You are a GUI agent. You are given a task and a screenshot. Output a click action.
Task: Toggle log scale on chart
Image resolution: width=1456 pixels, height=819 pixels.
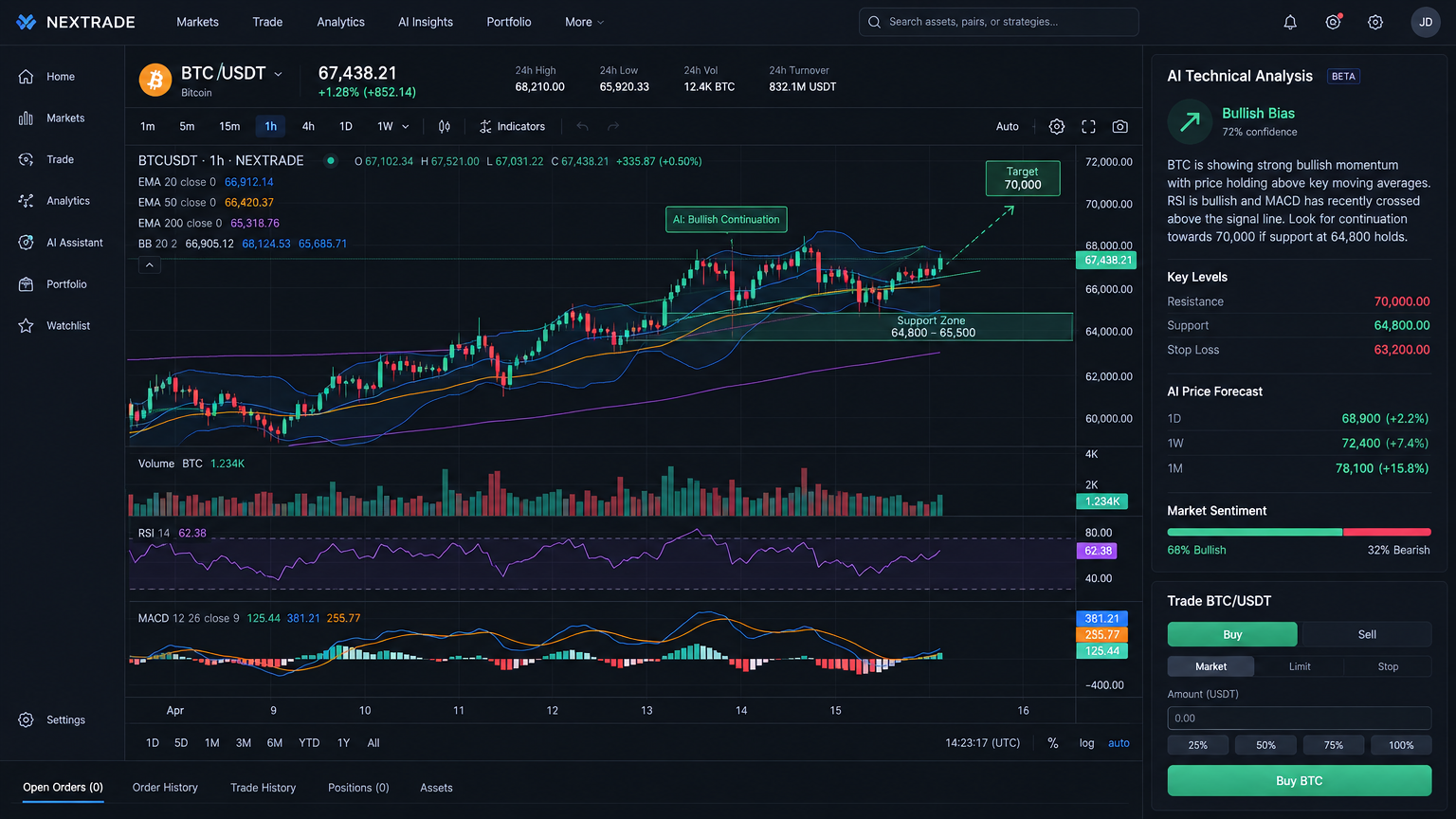(1086, 743)
